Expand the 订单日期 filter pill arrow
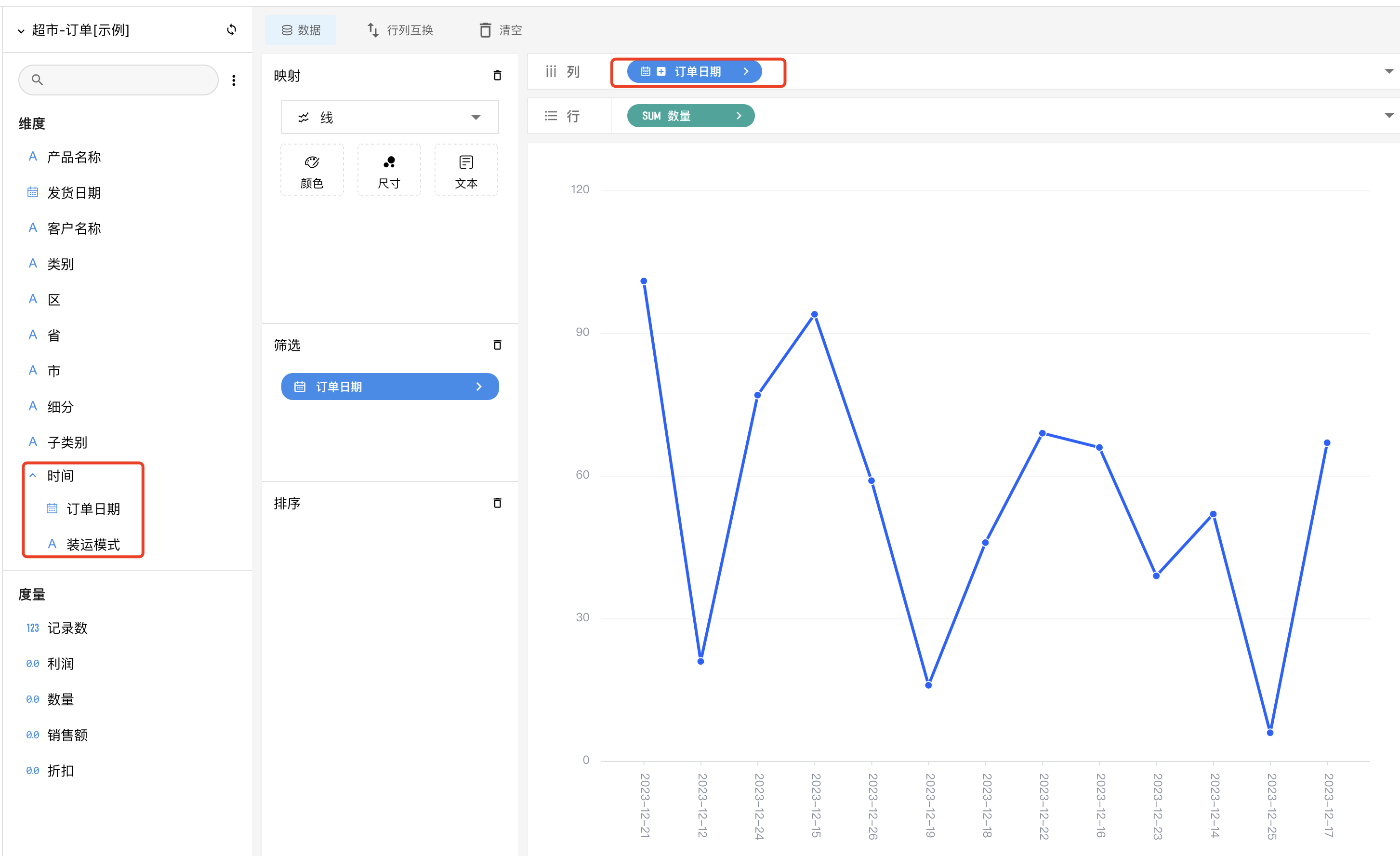 (479, 387)
